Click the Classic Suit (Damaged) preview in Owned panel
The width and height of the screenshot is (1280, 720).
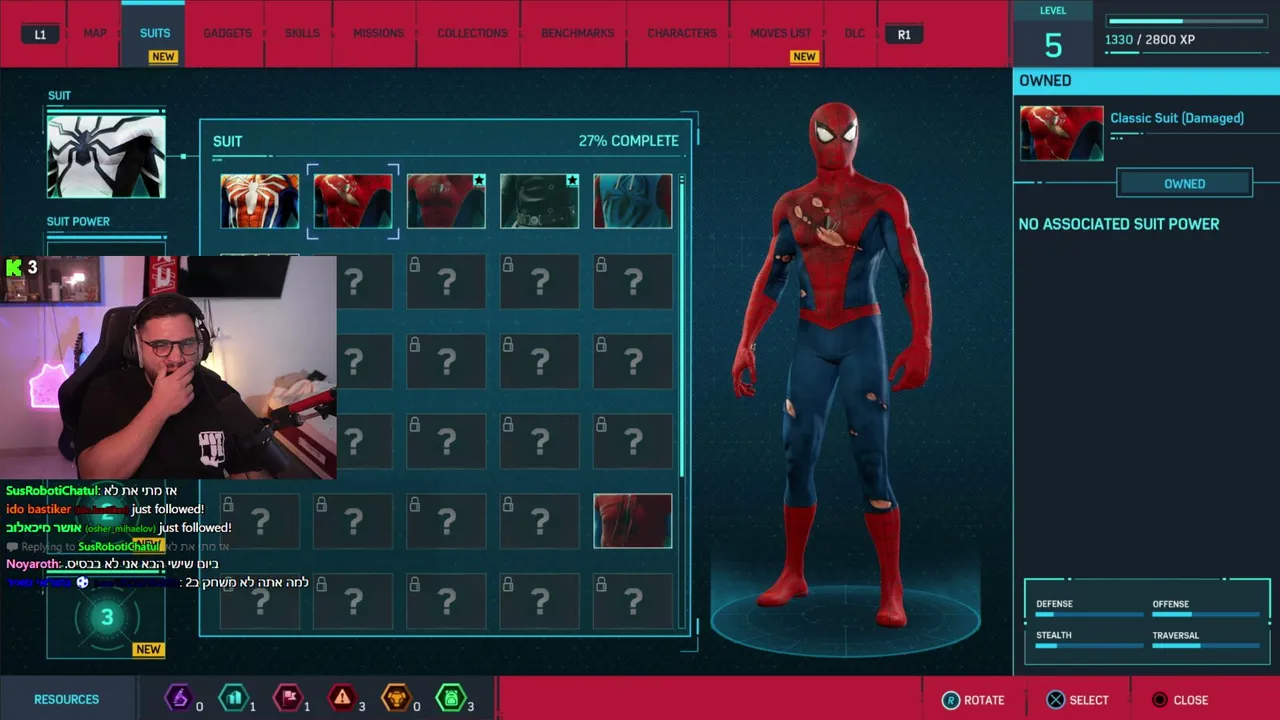click(1062, 133)
